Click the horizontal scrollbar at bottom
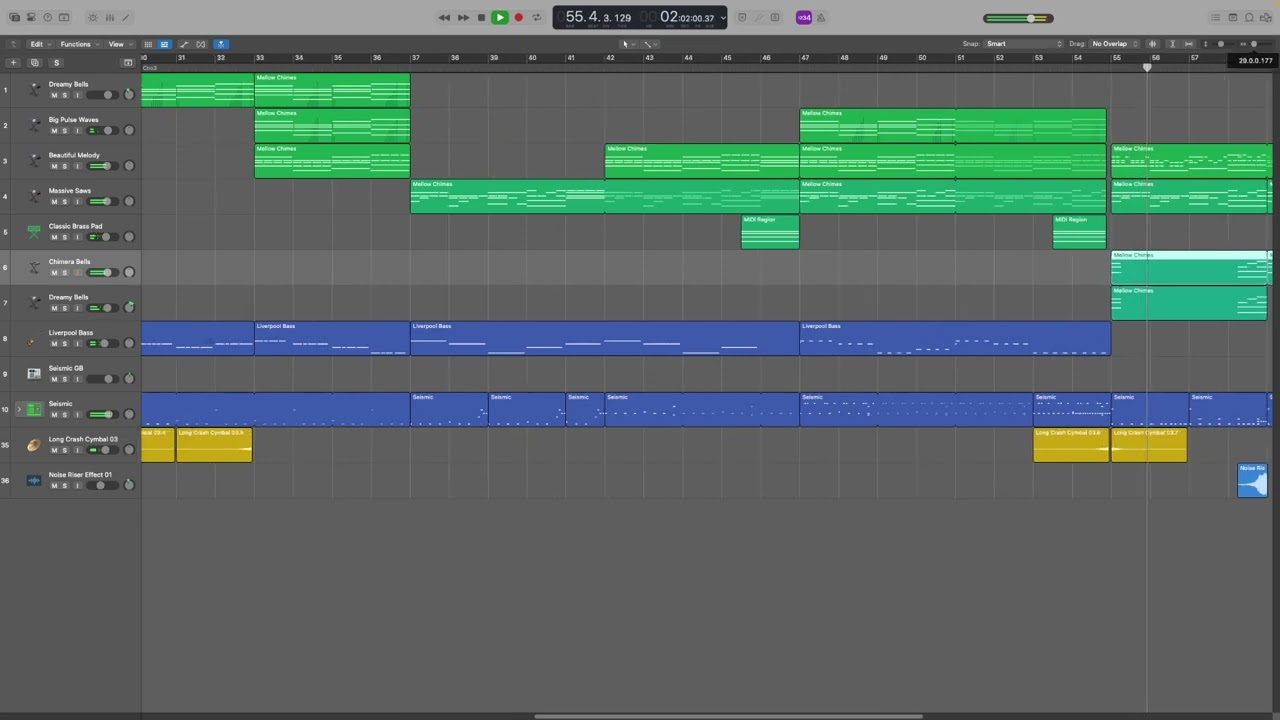 click(x=728, y=716)
